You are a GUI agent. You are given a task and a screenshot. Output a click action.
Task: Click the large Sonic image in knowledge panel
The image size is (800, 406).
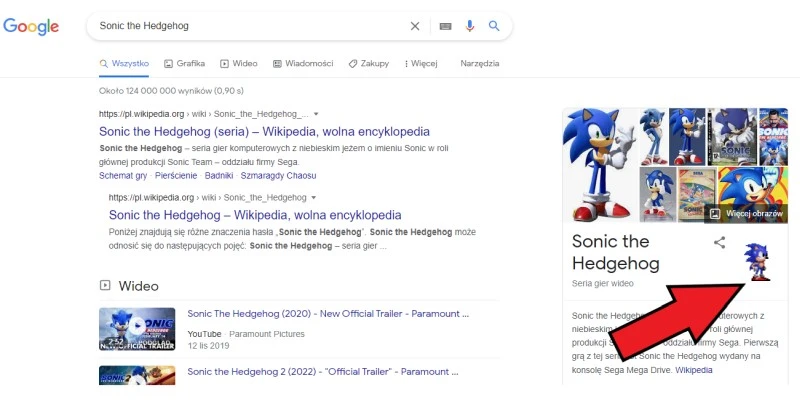(x=600, y=165)
